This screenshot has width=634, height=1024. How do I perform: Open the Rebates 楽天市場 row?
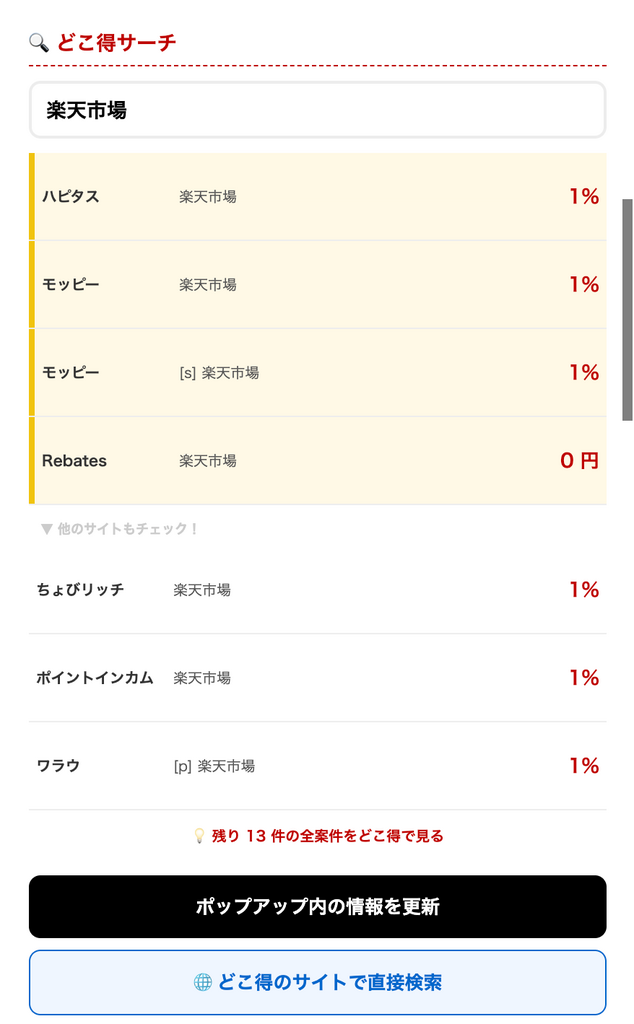[318, 461]
